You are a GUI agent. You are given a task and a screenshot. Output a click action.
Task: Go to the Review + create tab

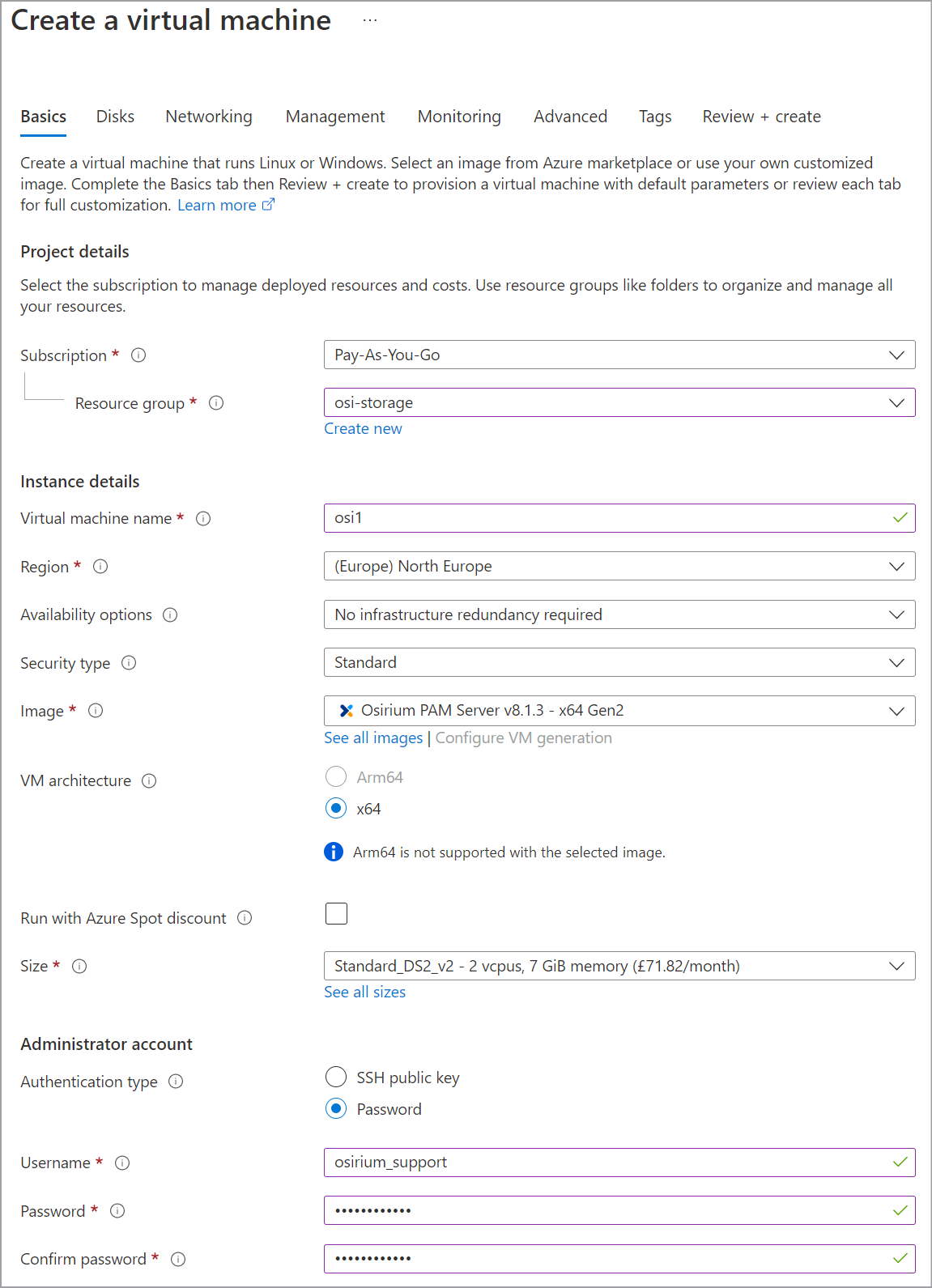(x=761, y=117)
